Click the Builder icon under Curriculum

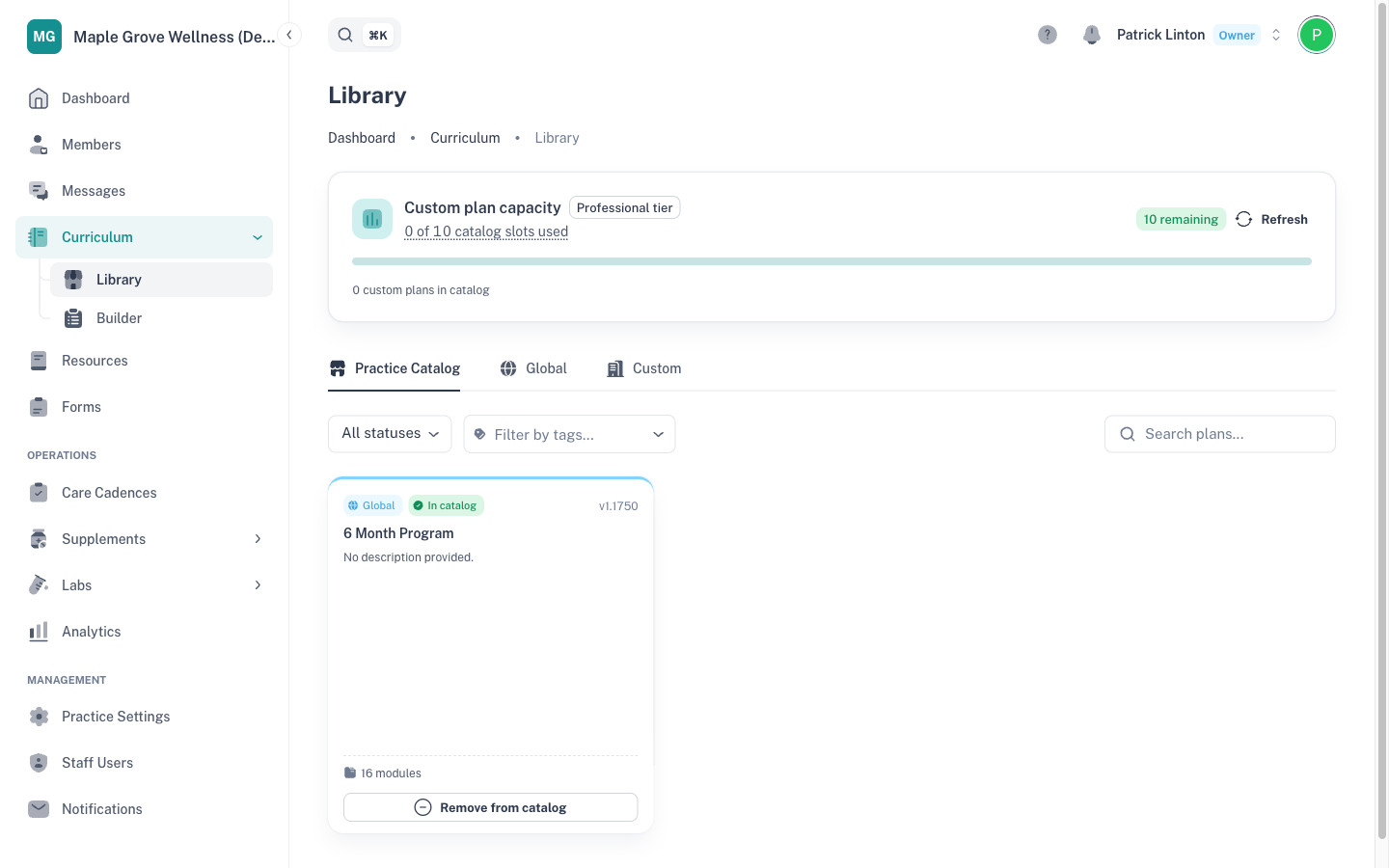tap(73, 318)
